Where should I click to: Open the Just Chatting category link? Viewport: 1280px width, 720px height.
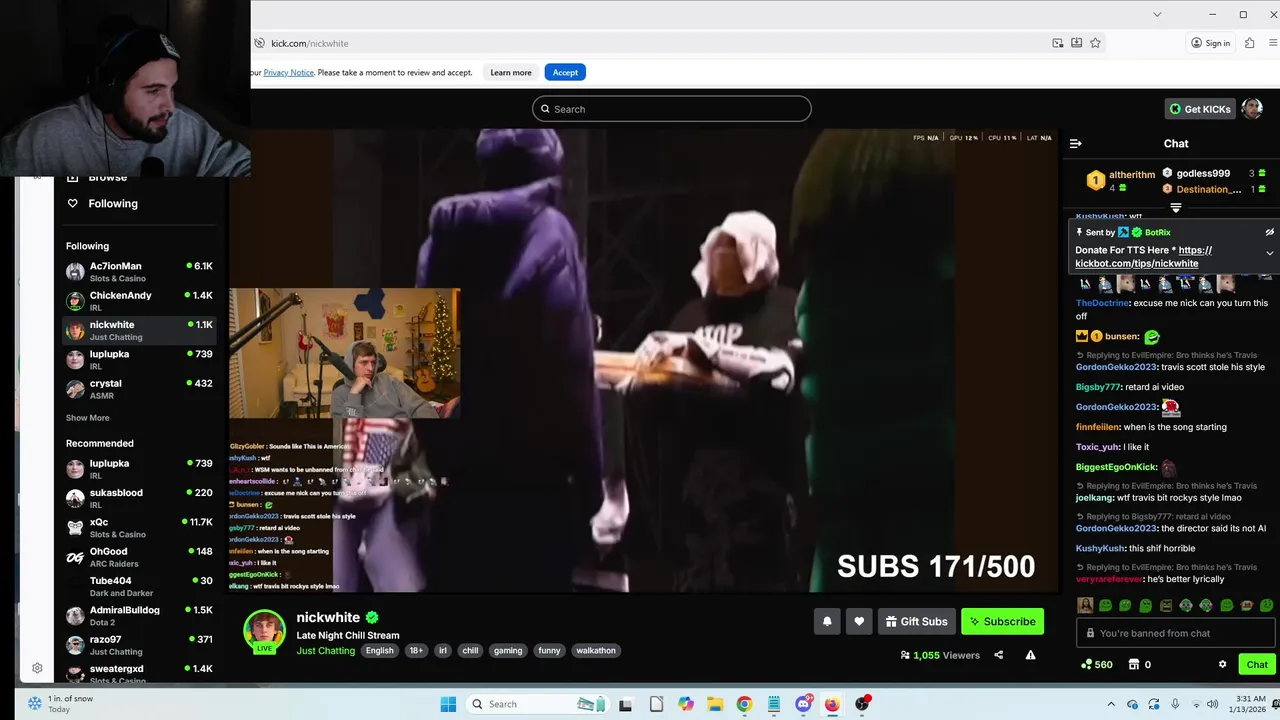326,650
